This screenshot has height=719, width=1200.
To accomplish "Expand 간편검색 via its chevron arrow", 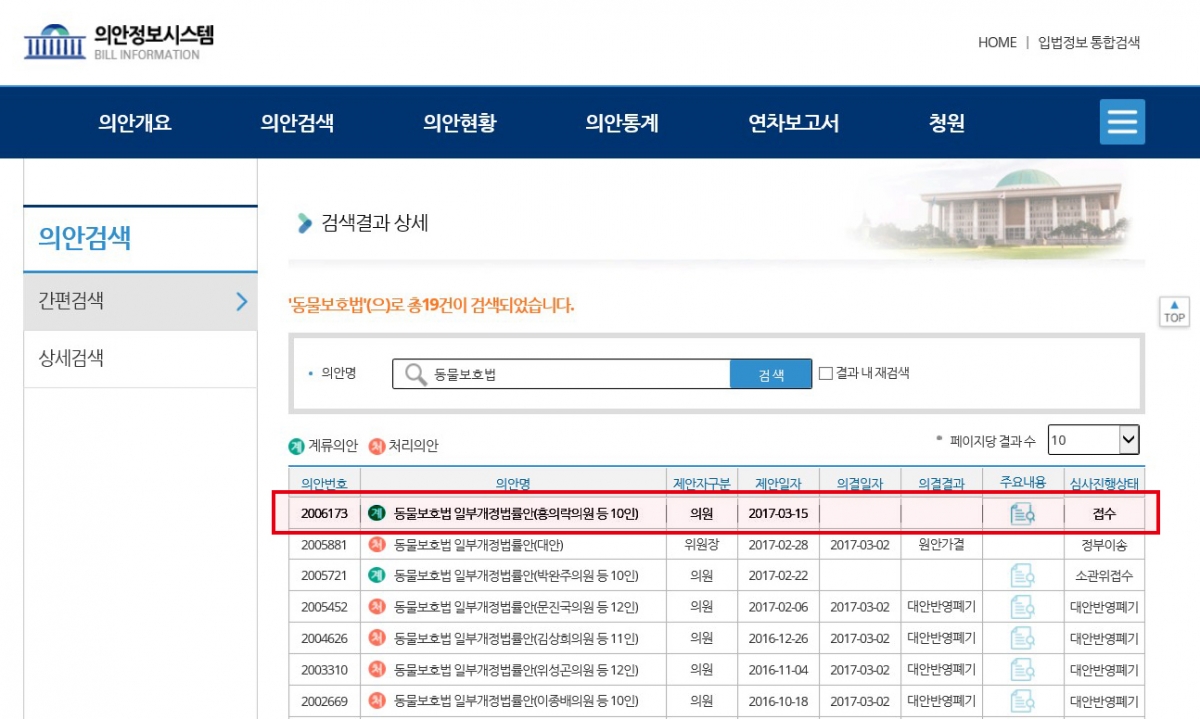I will [241, 301].
